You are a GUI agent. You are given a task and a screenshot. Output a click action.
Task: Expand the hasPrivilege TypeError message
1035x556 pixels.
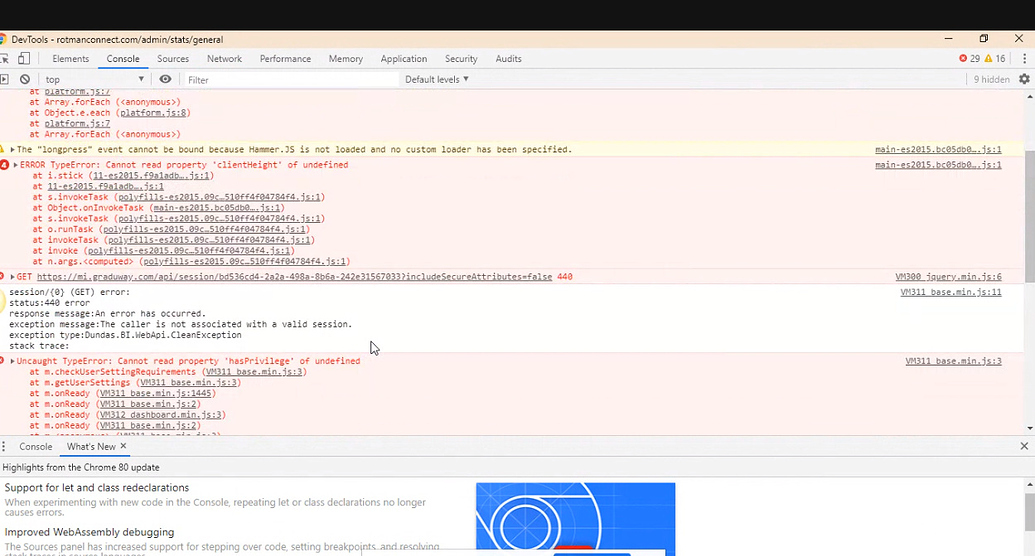pyautogui.click(x=12, y=361)
